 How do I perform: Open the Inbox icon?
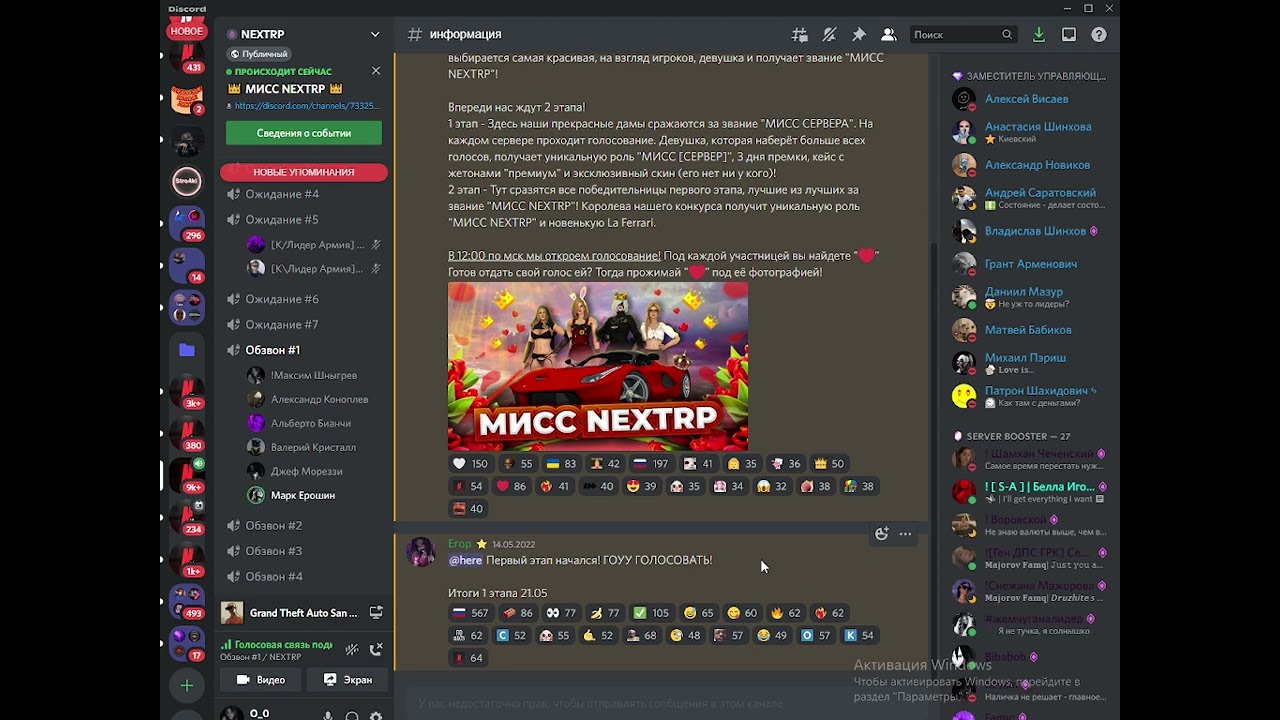1069,35
